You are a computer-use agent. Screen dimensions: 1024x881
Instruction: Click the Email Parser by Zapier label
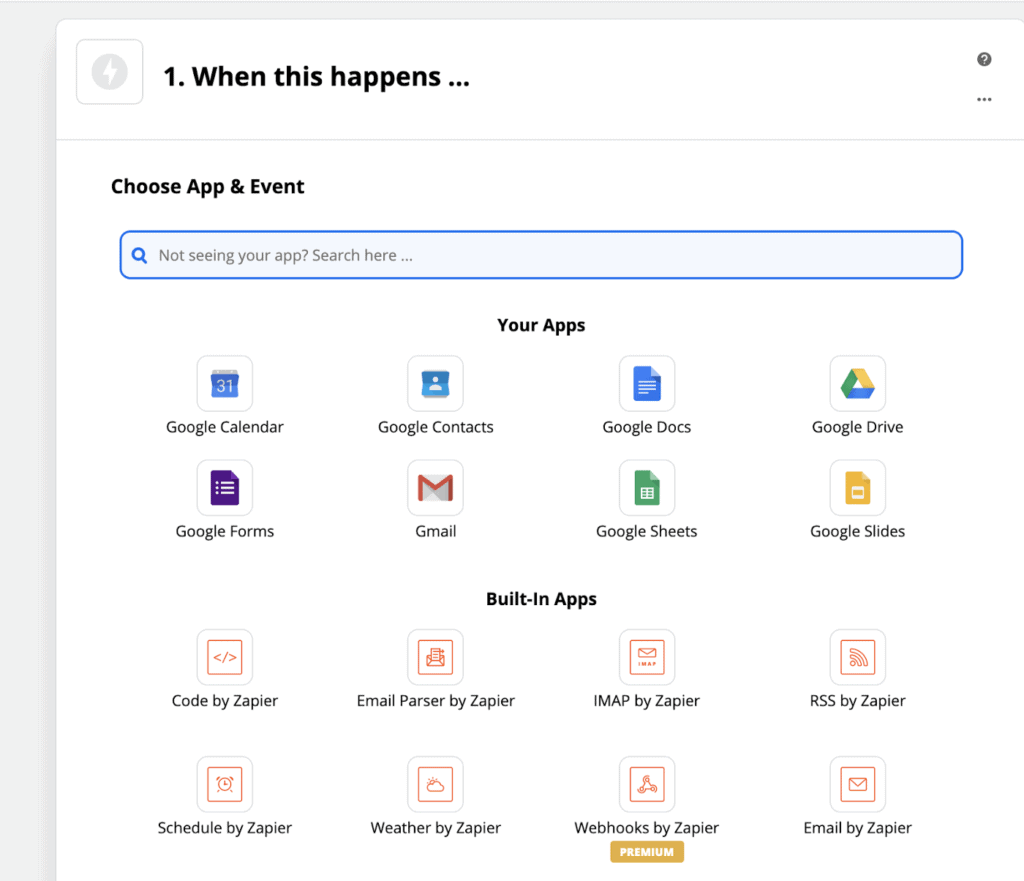coord(436,701)
